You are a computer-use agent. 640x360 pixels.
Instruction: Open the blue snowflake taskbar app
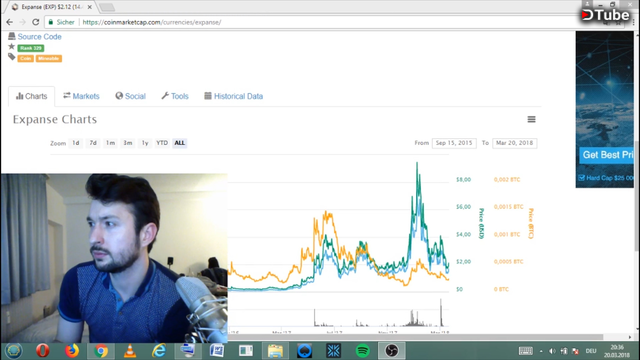(x=333, y=351)
